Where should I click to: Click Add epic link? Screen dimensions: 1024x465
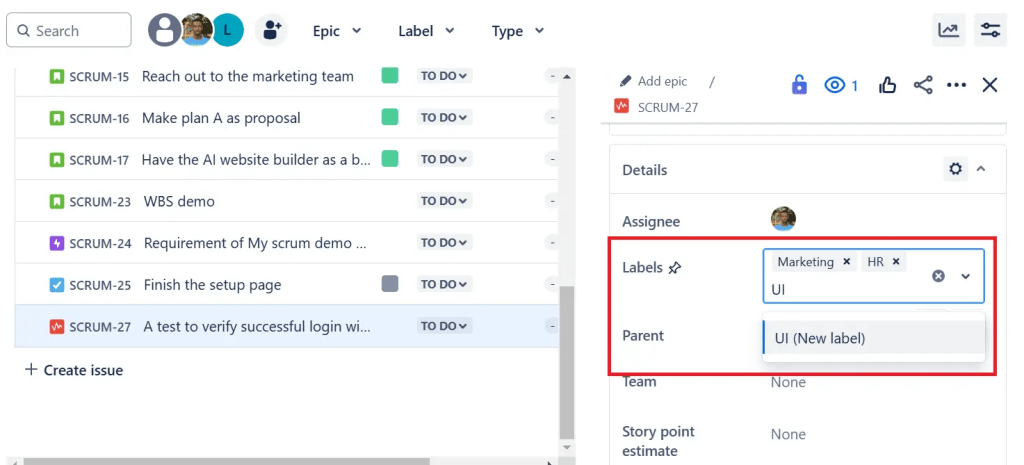[653, 82]
